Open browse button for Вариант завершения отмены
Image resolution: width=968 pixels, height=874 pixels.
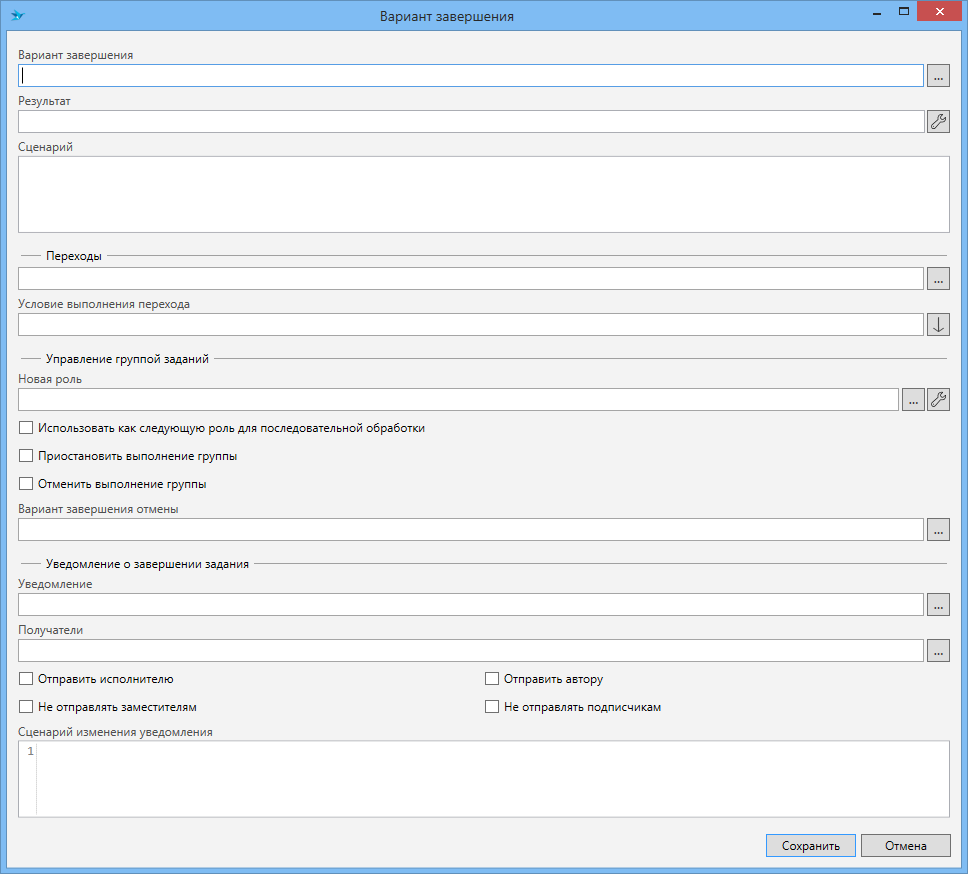click(938, 530)
